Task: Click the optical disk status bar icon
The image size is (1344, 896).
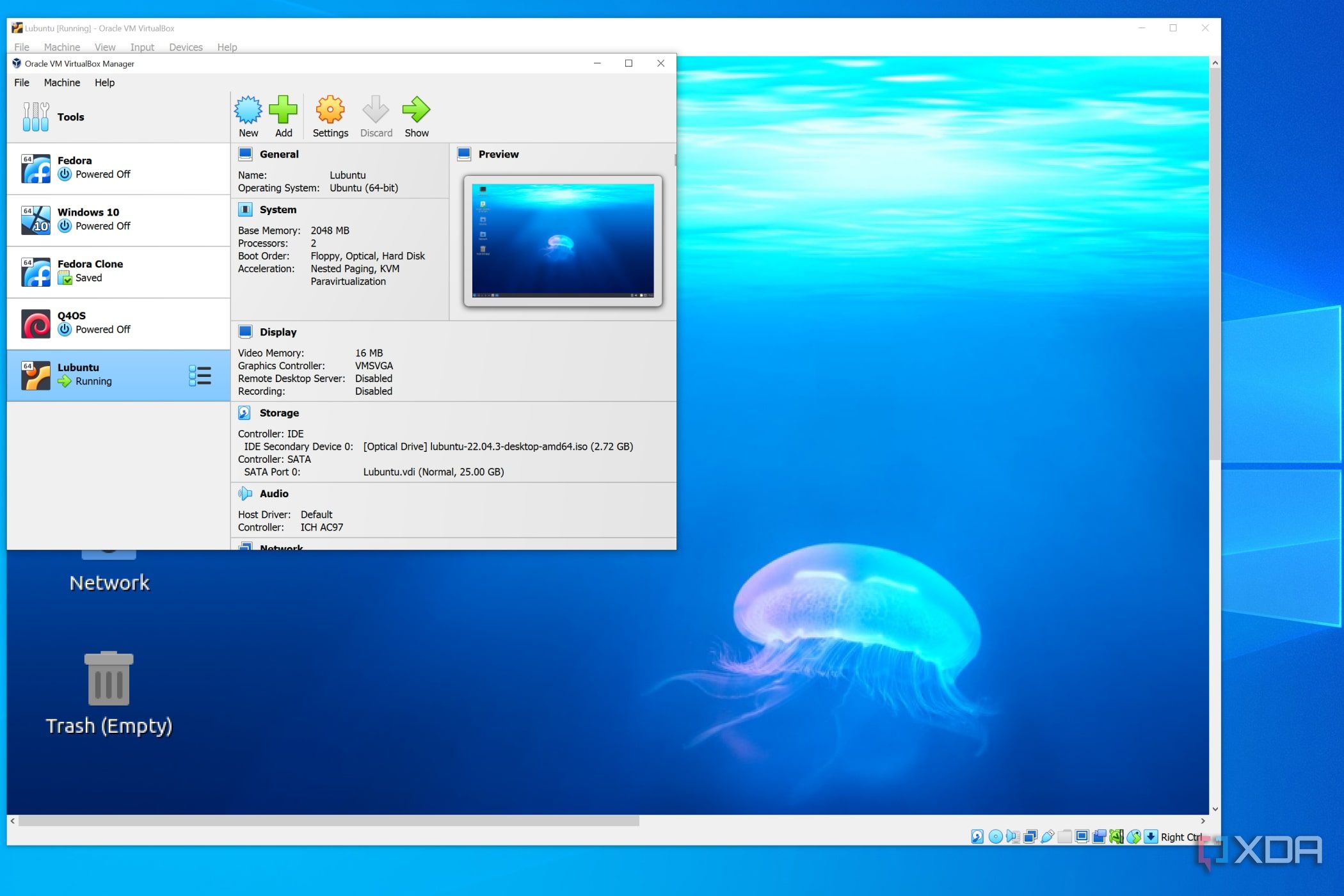Action: pyautogui.click(x=995, y=836)
